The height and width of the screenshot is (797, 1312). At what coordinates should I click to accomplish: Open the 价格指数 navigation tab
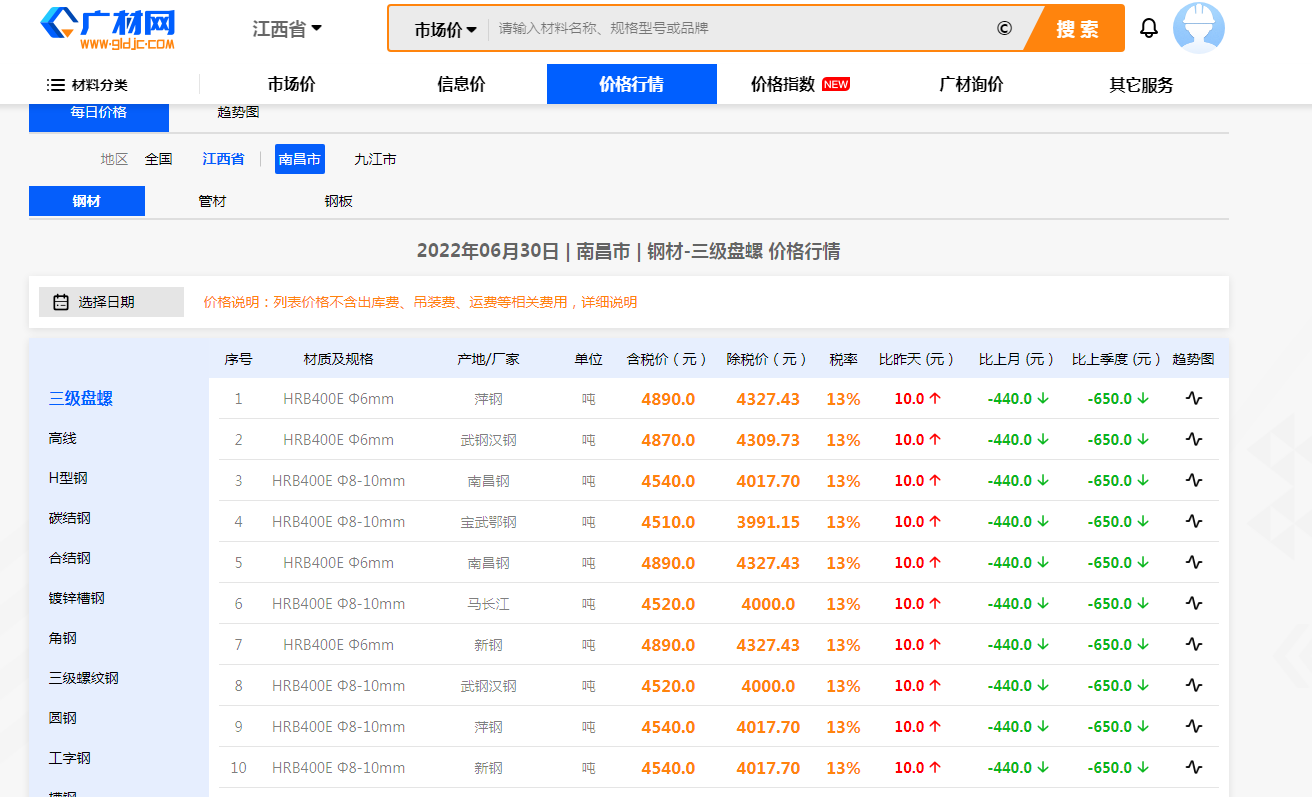coord(800,84)
